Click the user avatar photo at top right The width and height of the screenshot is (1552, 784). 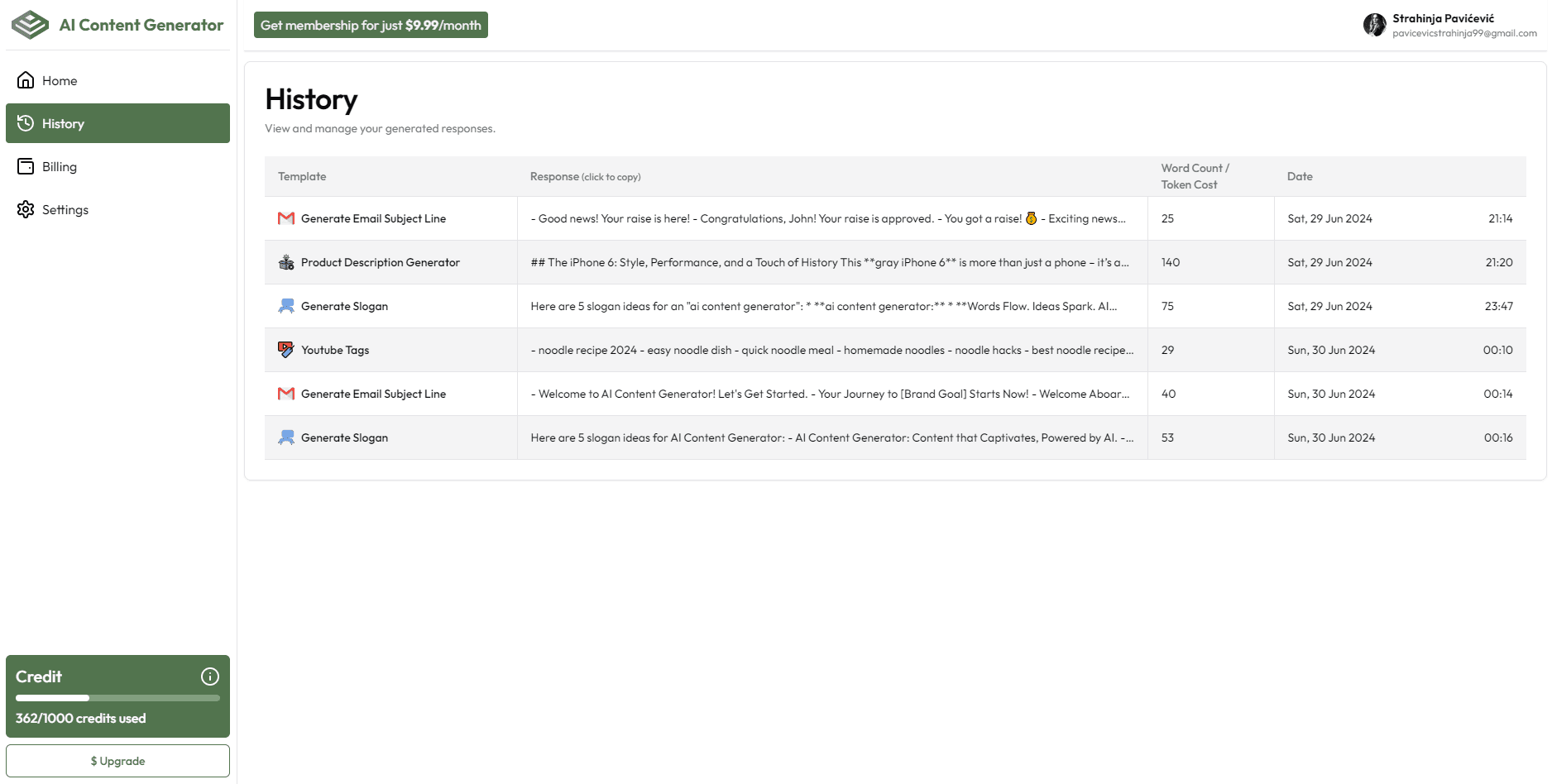tap(1374, 25)
